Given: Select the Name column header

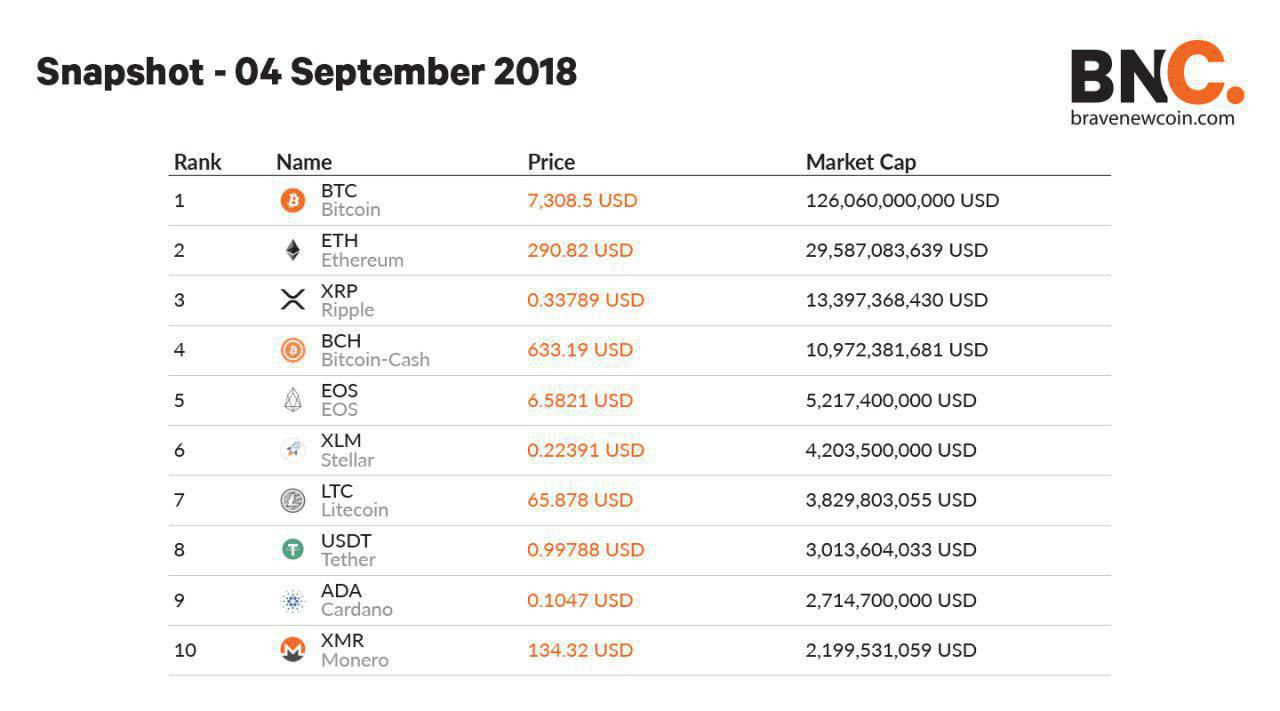Looking at the screenshot, I should coord(304,162).
